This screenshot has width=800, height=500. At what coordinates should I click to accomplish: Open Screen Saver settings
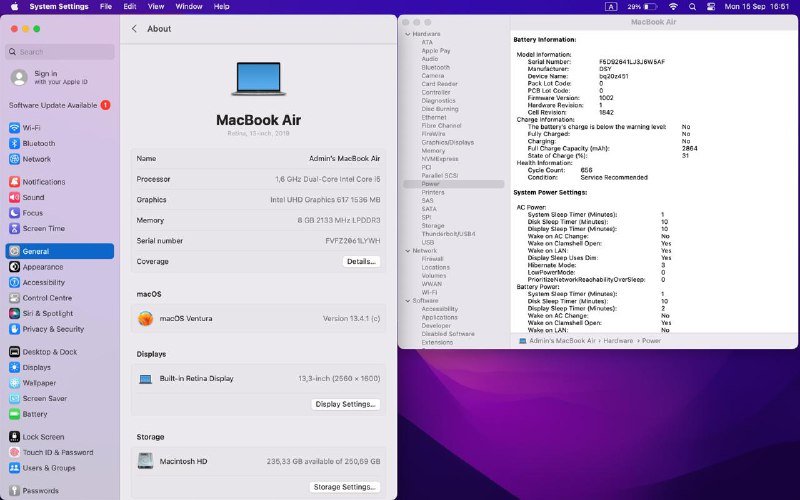[38, 398]
